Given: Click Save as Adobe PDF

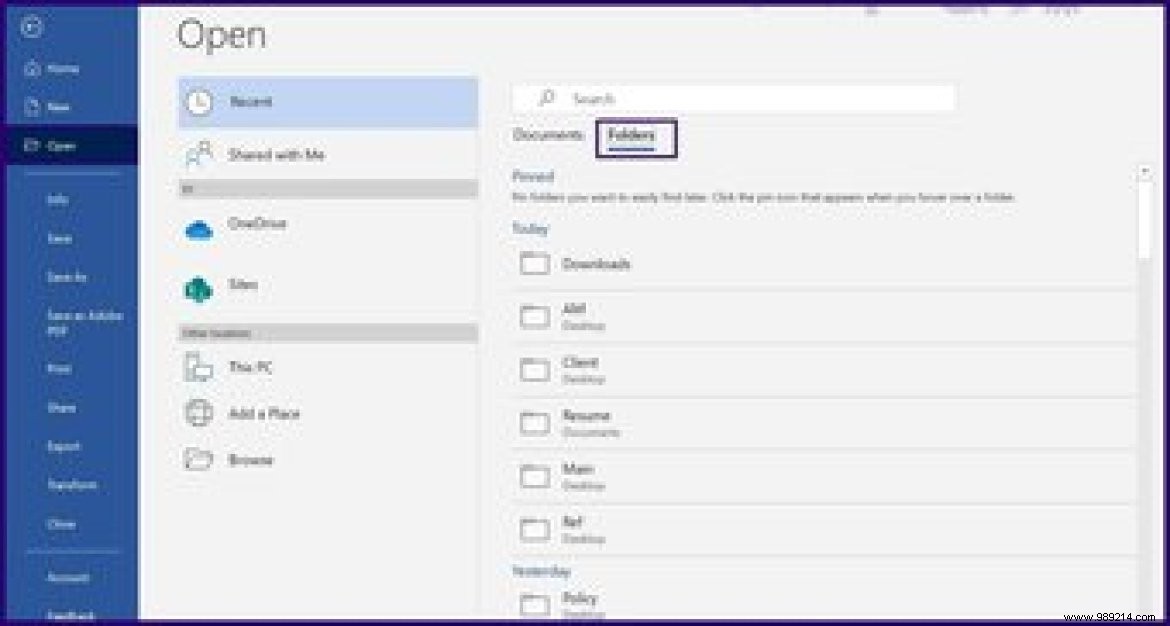Looking at the screenshot, I should 65,322.
